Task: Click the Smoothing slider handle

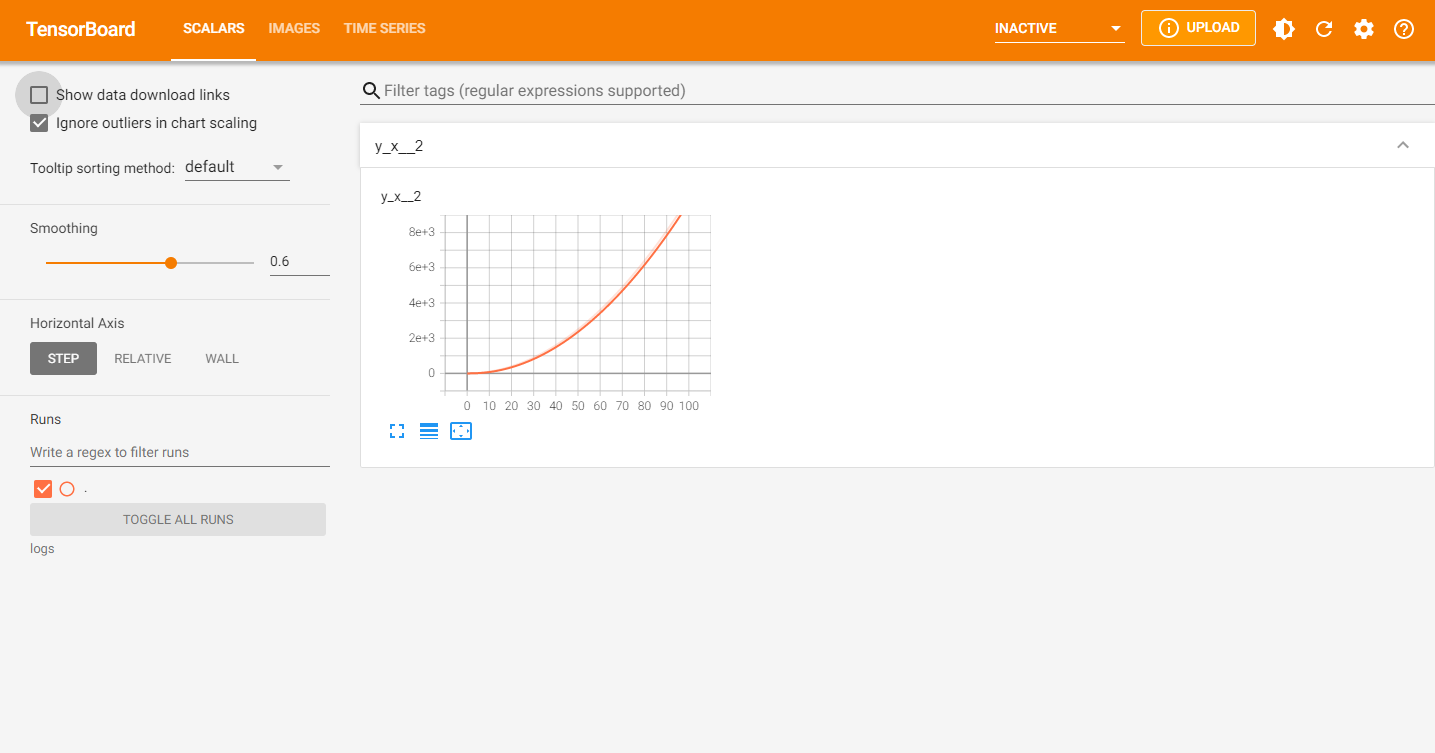Action: pos(171,263)
